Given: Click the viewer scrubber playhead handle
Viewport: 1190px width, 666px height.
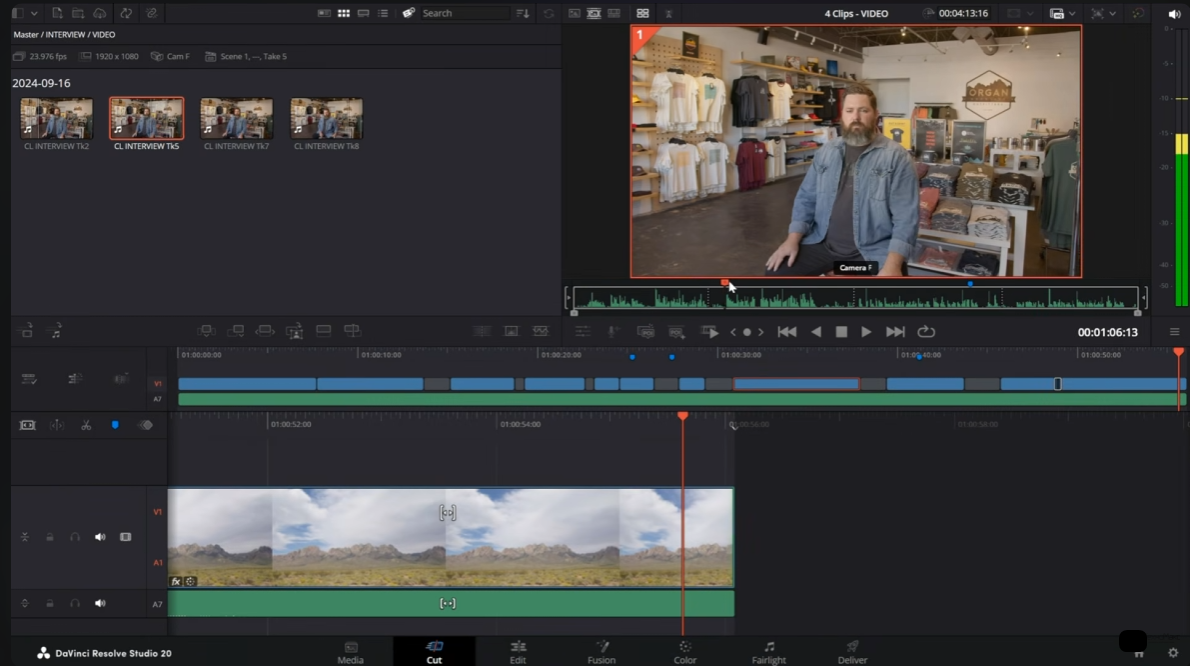Looking at the screenshot, I should [725, 282].
